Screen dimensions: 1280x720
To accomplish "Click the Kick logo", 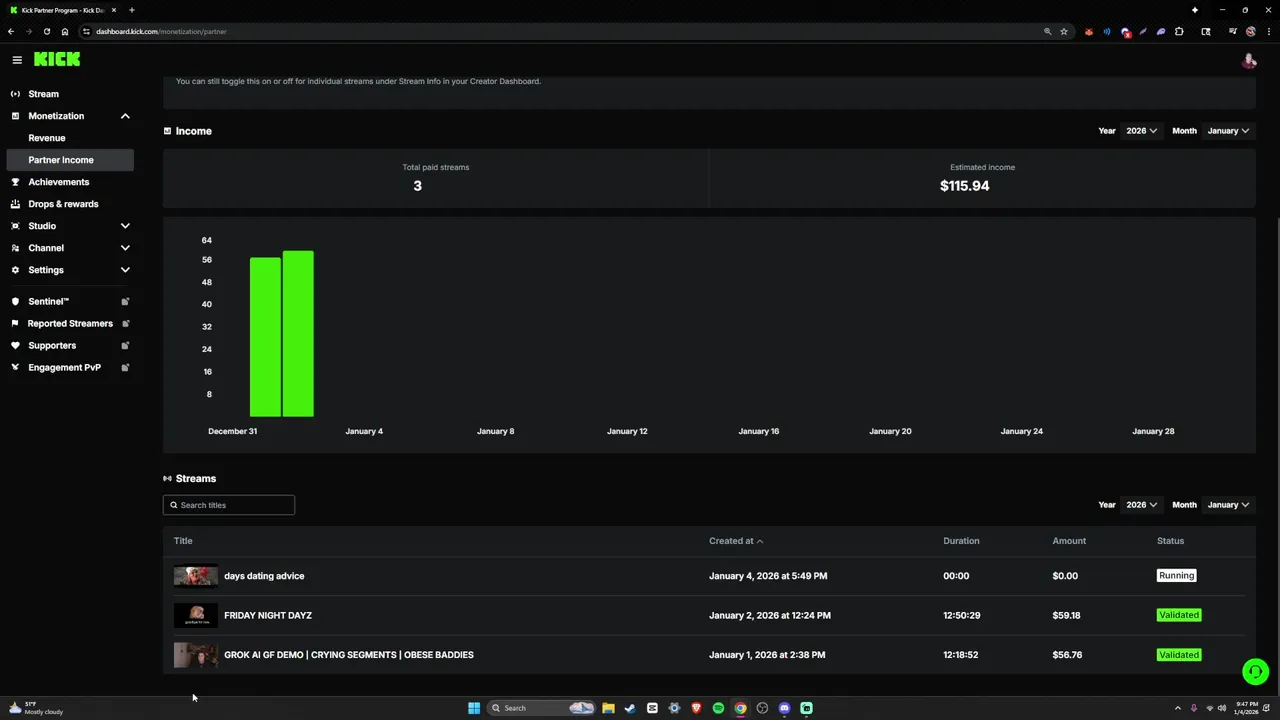I will point(57,60).
